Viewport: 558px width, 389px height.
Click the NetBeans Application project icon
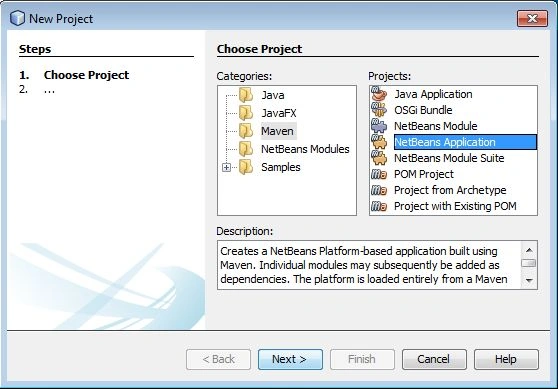tap(379, 142)
